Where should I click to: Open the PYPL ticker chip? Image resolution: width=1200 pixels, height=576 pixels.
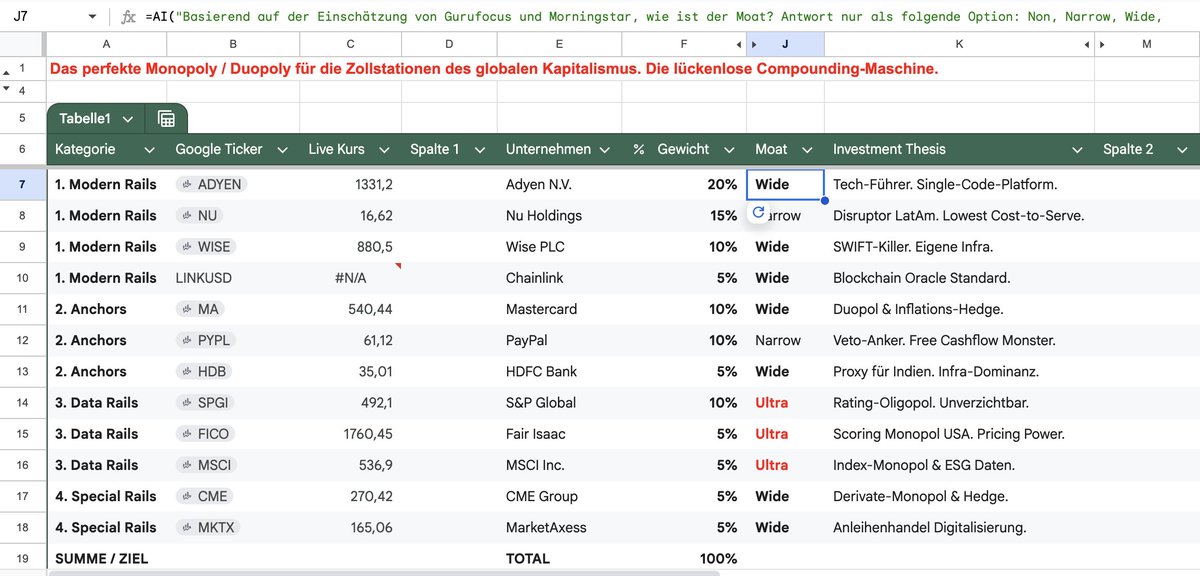(x=207, y=340)
